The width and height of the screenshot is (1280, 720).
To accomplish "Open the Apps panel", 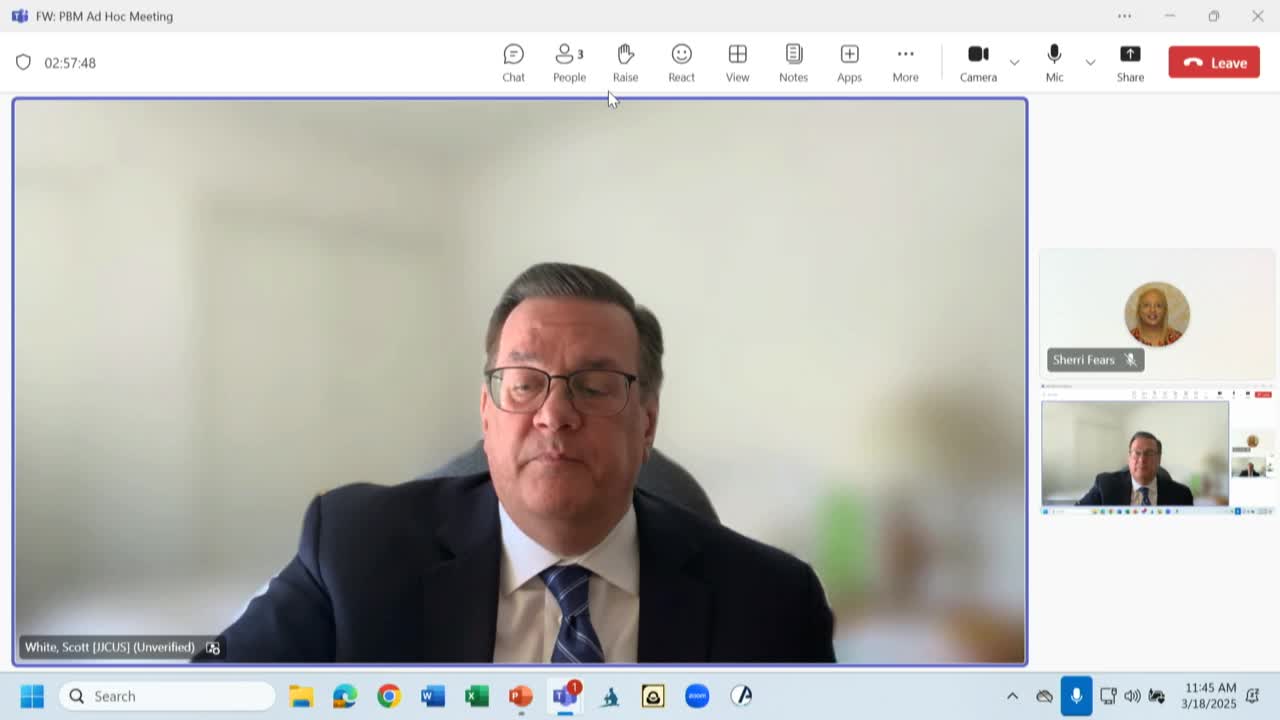I will pyautogui.click(x=849, y=63).
